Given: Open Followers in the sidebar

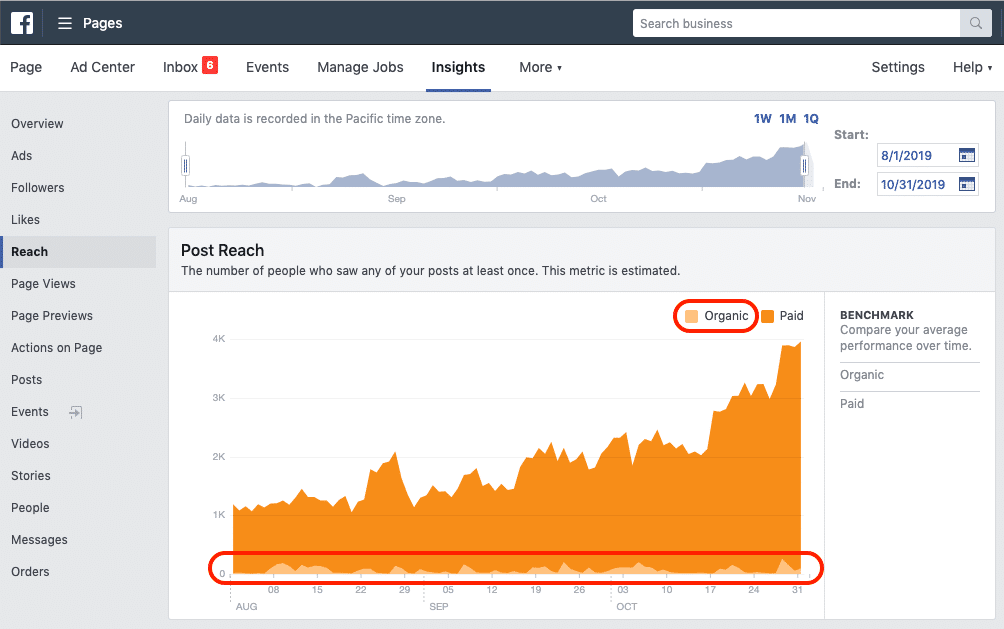Looking at the screenshot, I should click(x=38, y=188).
